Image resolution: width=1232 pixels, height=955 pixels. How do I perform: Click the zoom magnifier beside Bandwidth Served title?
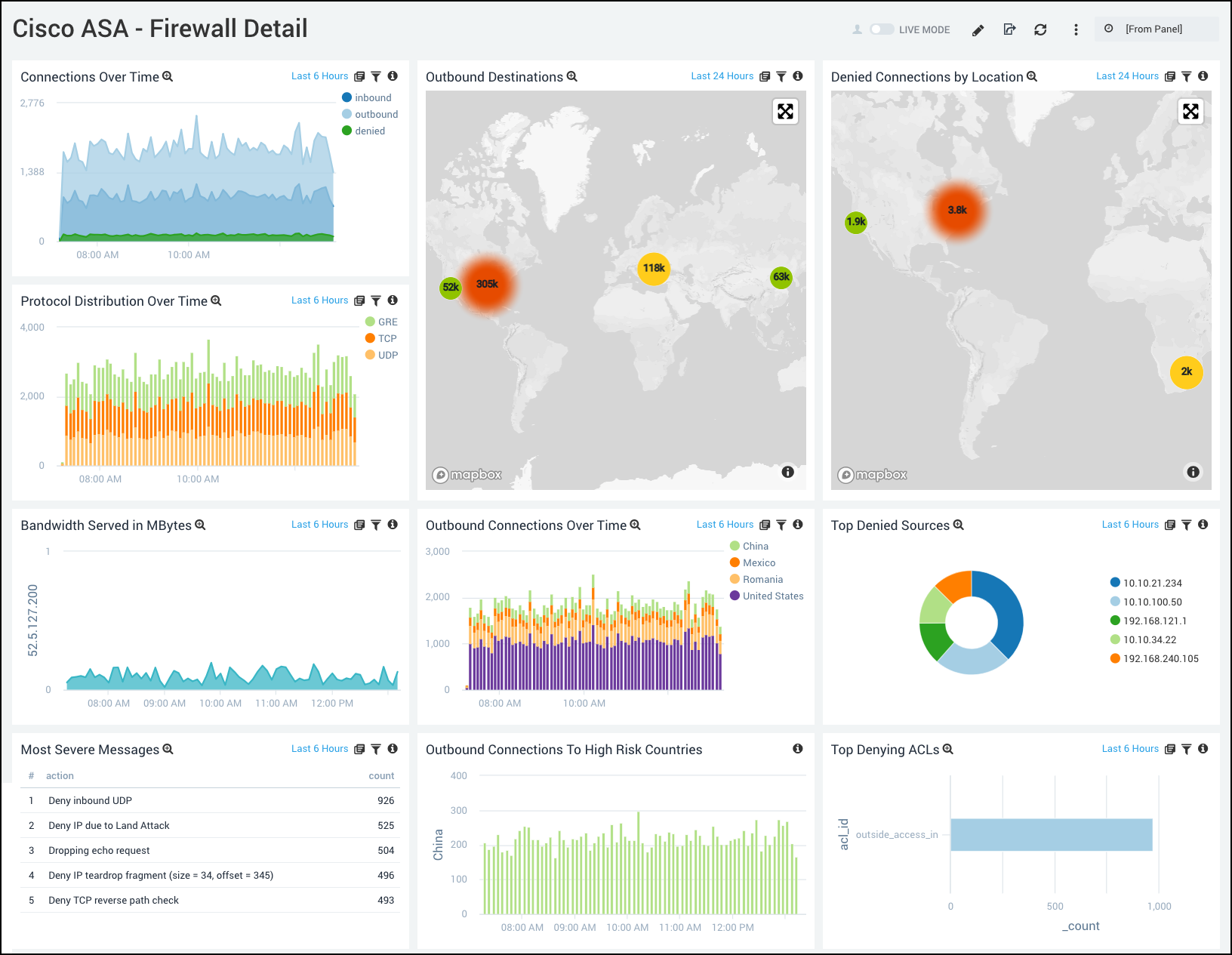click(200, 525)
